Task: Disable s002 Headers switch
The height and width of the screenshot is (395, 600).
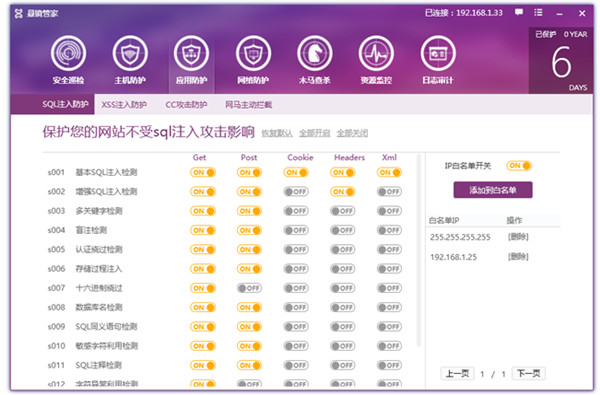Action: pos(342,192)
